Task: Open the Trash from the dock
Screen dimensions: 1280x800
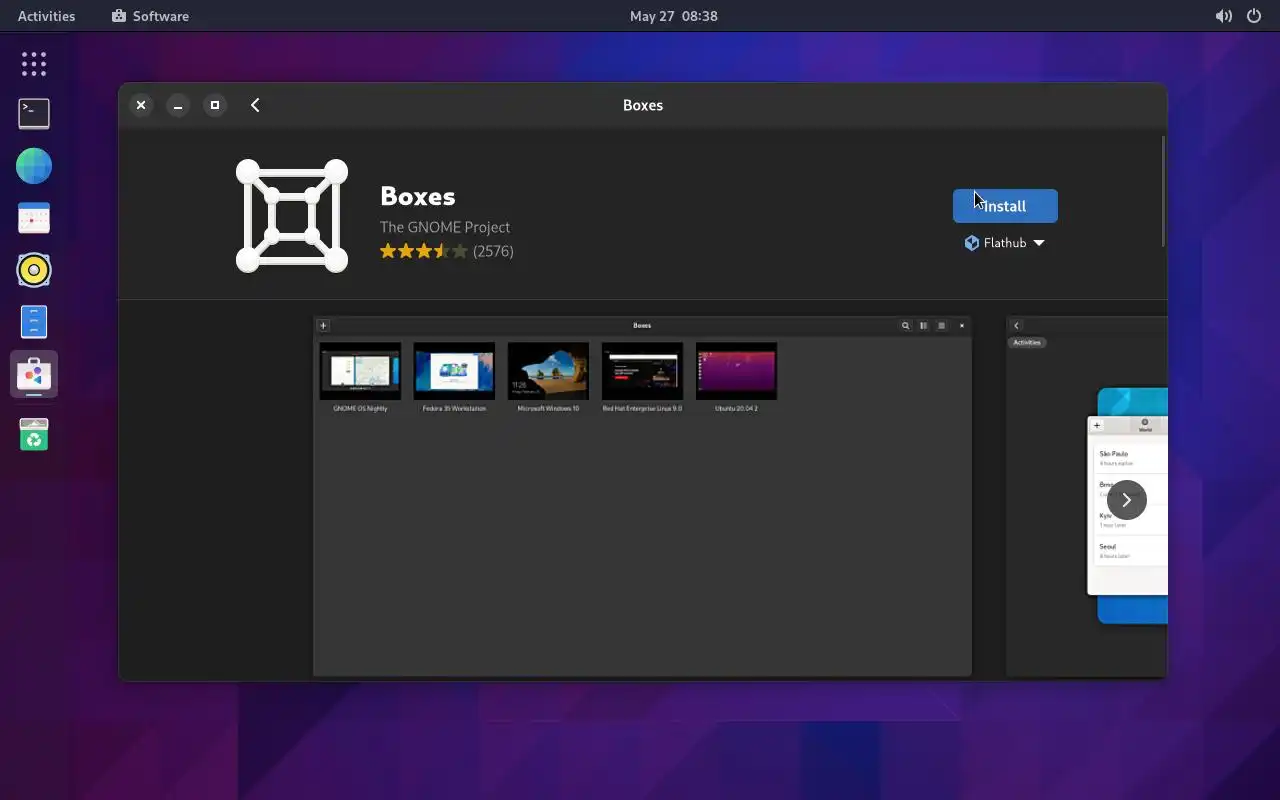Action: 34,434
